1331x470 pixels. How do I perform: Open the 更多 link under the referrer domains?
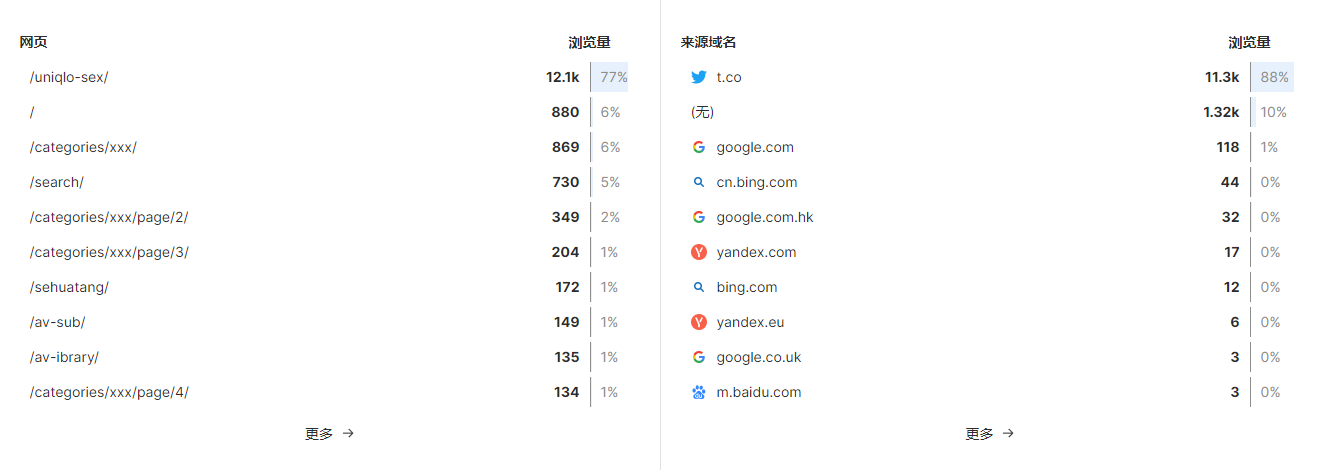pyautogui.click(x=989, y=434)
